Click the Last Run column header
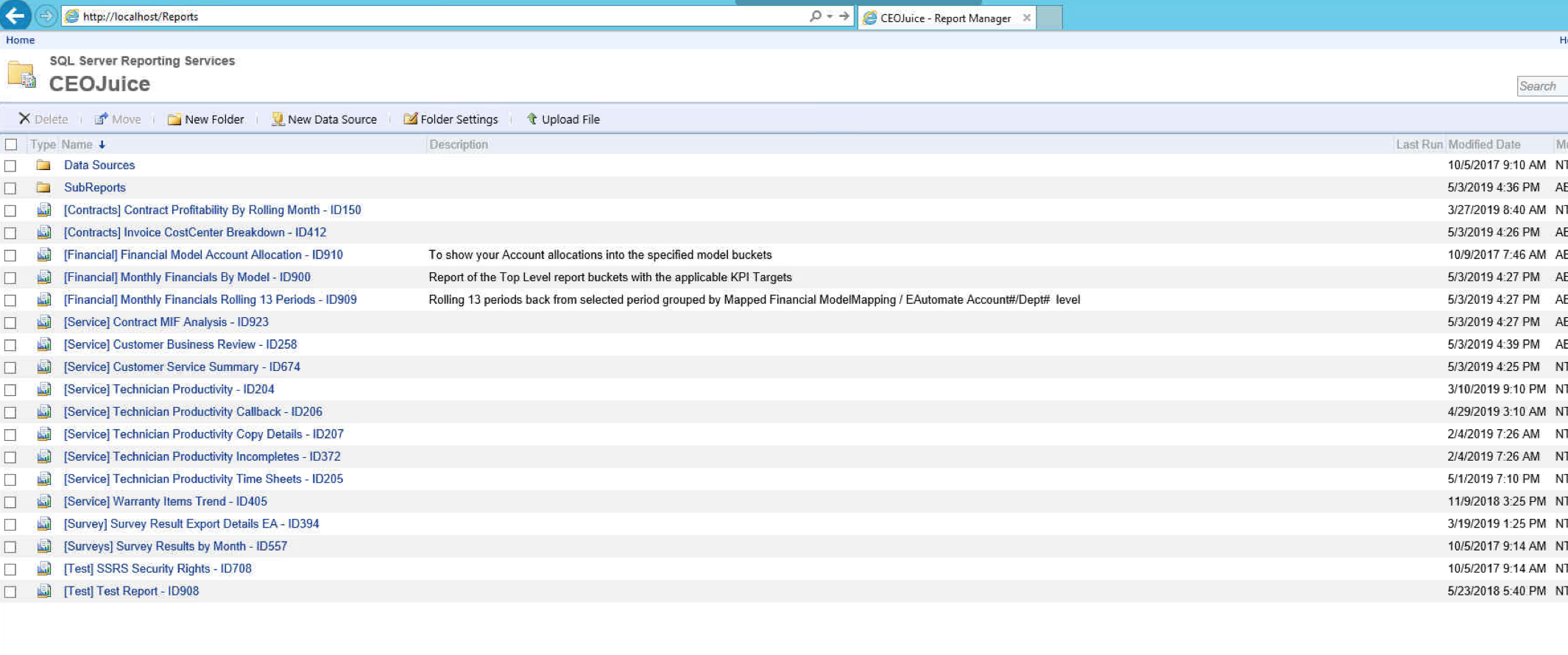This screenshot has width=1568, height=655. (x=1419, y=144)
